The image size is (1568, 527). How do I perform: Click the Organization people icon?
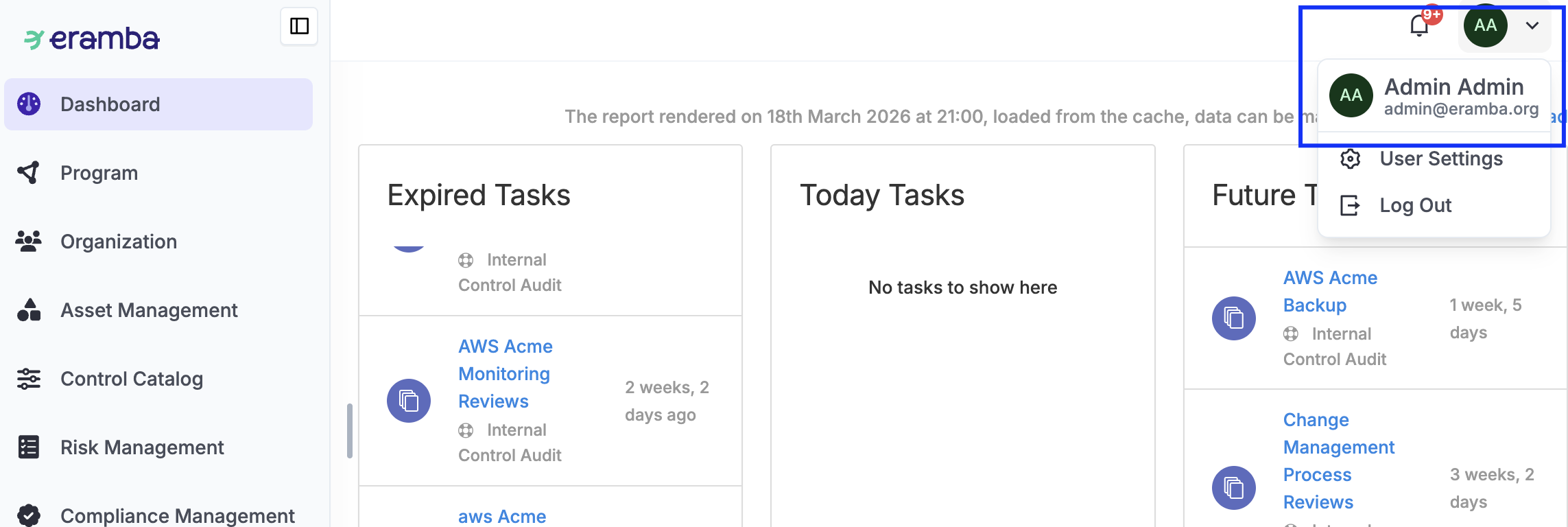coord(29,241)
